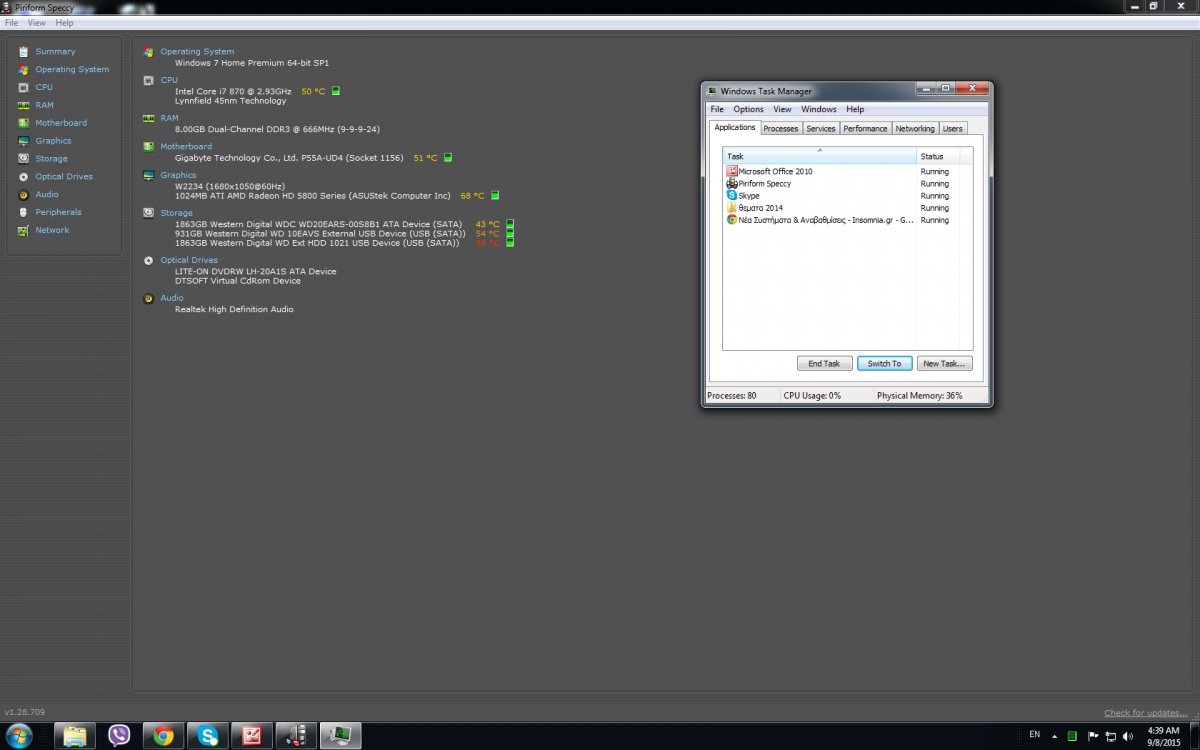
Task: Open Summary section icon in Speccy sidebar
Action: (x=23, y=51)
